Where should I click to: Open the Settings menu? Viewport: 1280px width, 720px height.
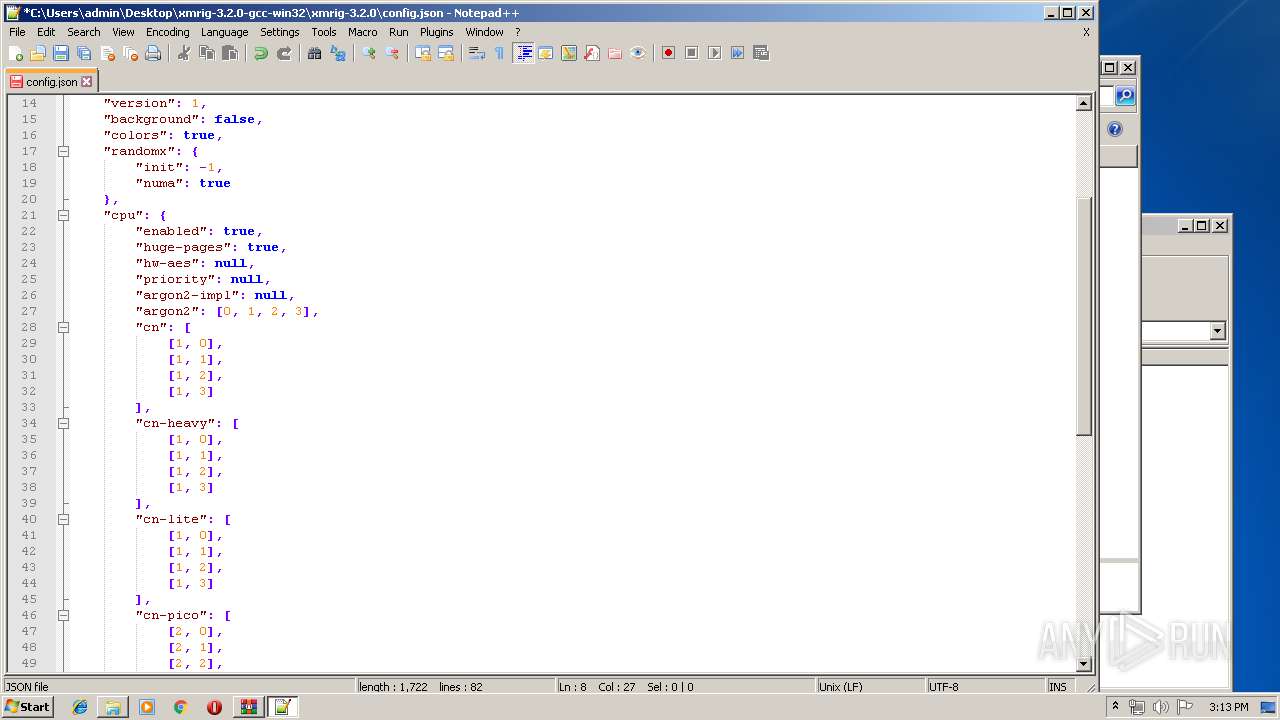[279, 32]
